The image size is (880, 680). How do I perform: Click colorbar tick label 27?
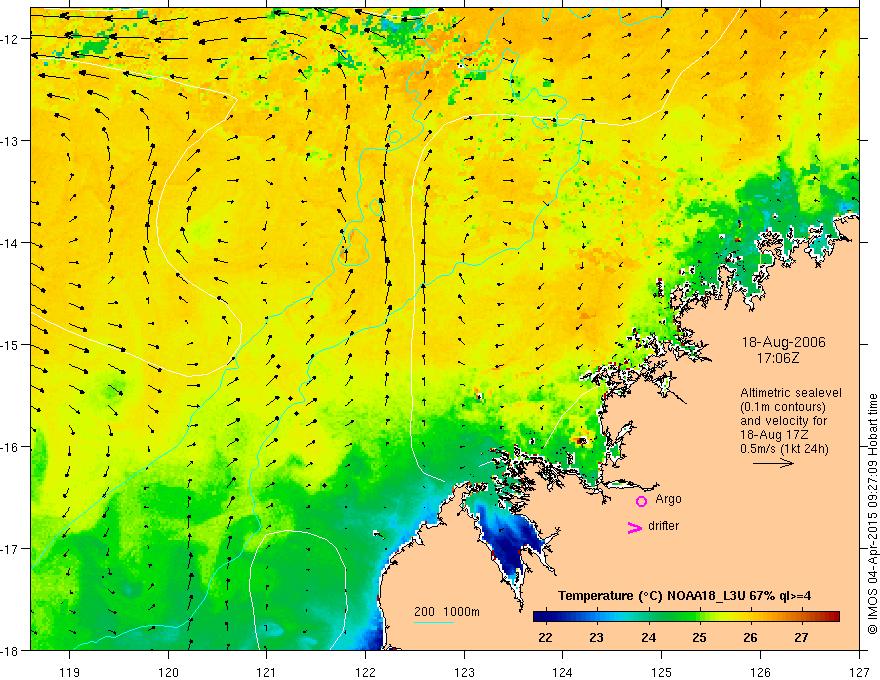pyautogui.click(x=801, y=637)
